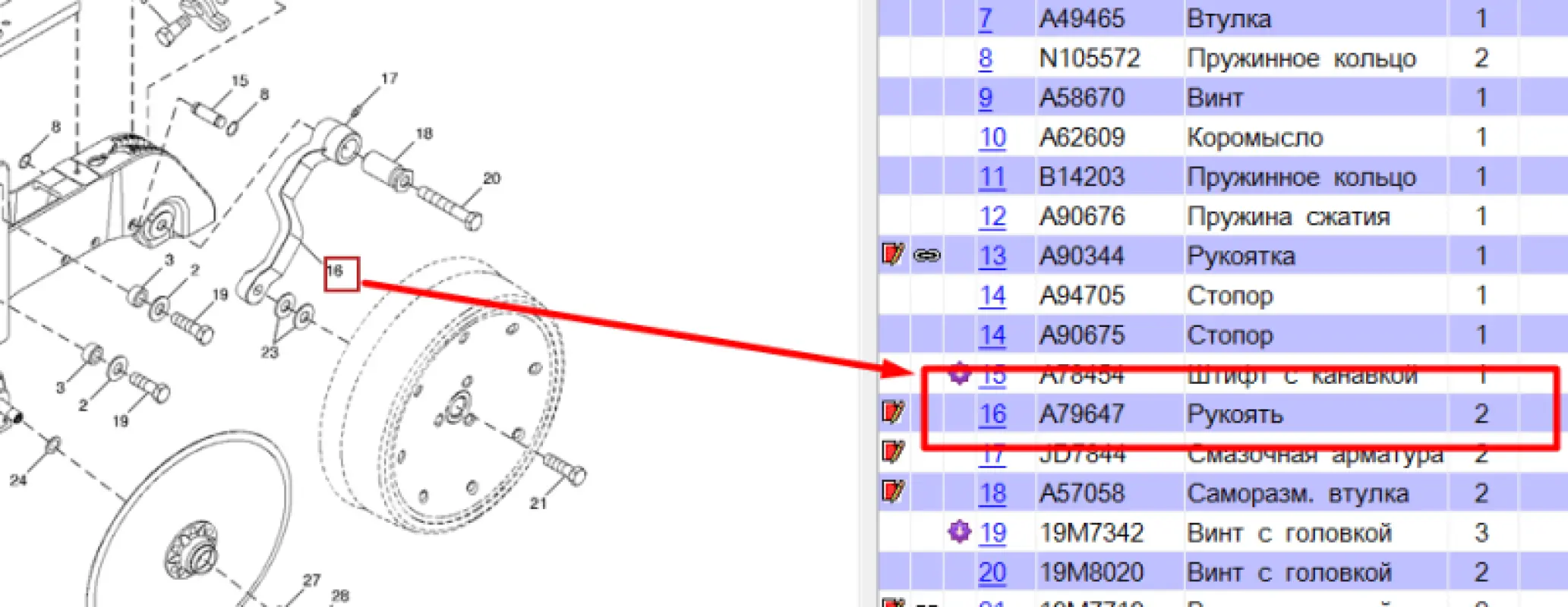The height and width of the screenshot is (607, 1568).
Task: Open item link 16 for Рукоять
Action: [x=992, y=414]
